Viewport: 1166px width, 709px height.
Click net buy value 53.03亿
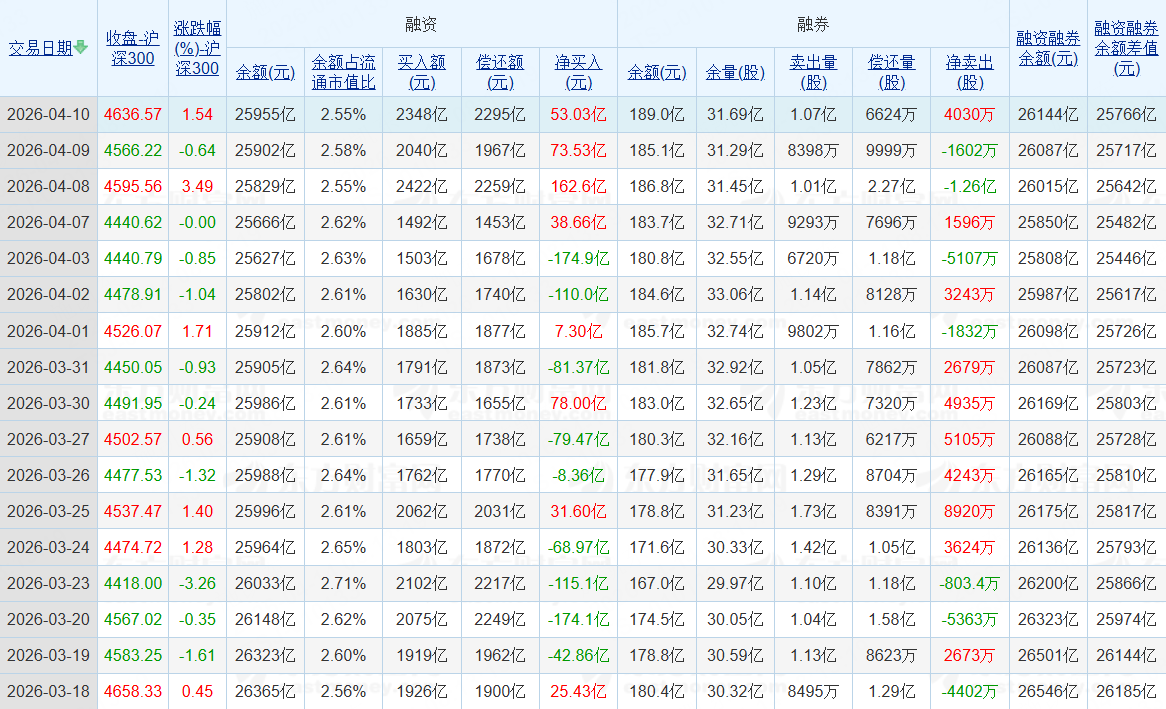tap(578, 115)
